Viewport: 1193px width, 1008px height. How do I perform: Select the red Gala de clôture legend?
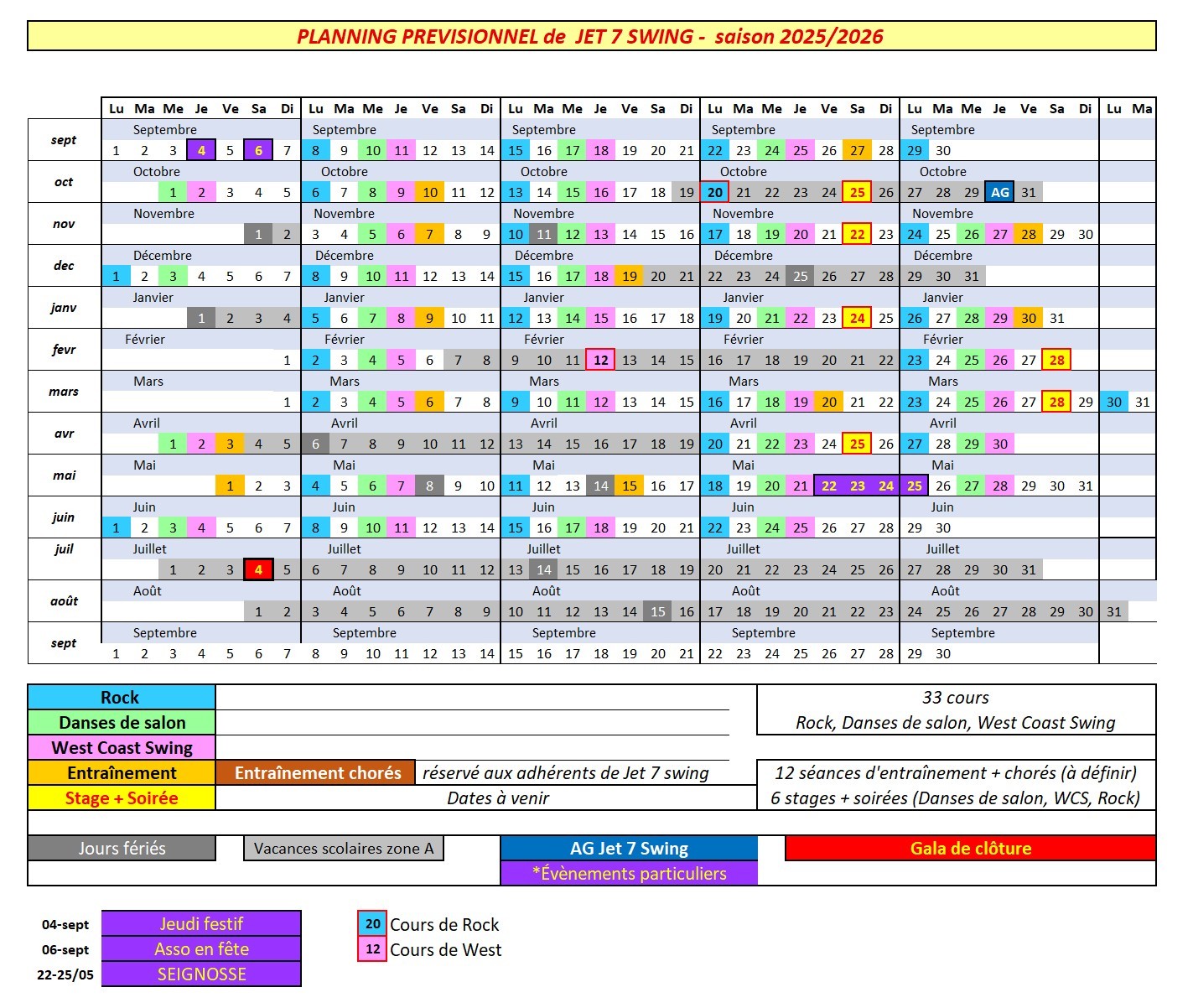click(x=970, y=849)
